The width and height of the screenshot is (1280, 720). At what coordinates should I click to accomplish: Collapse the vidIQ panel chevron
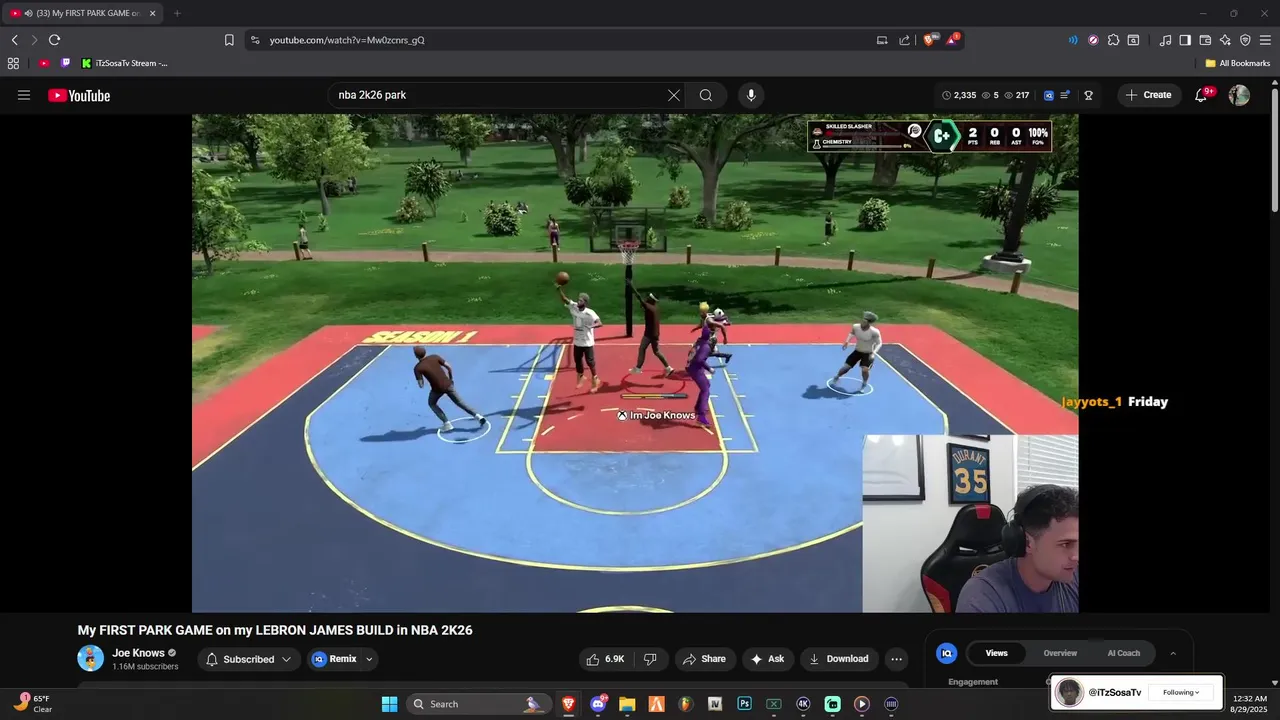(x=1173, y=653)
